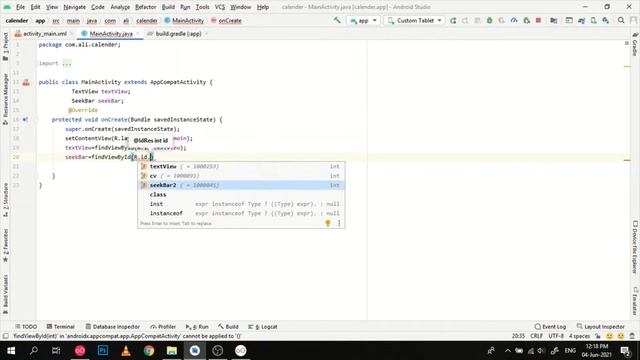640x360 pixels.
Task: Click the rerun app toolbar icon
Action: (453, 20)
